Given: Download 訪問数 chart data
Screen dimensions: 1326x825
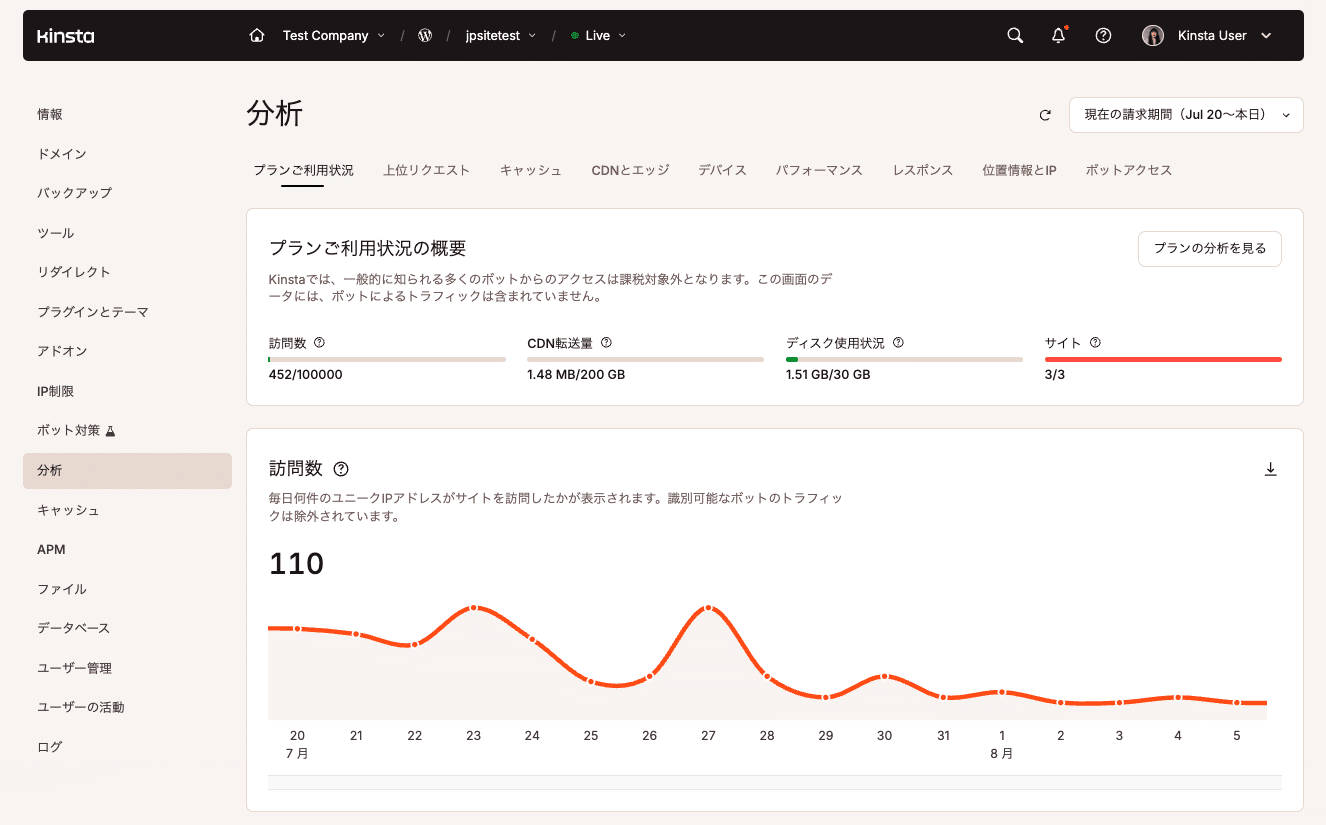Looking at the screenshot, I should pyautogui.click(x=1271, y=469).
